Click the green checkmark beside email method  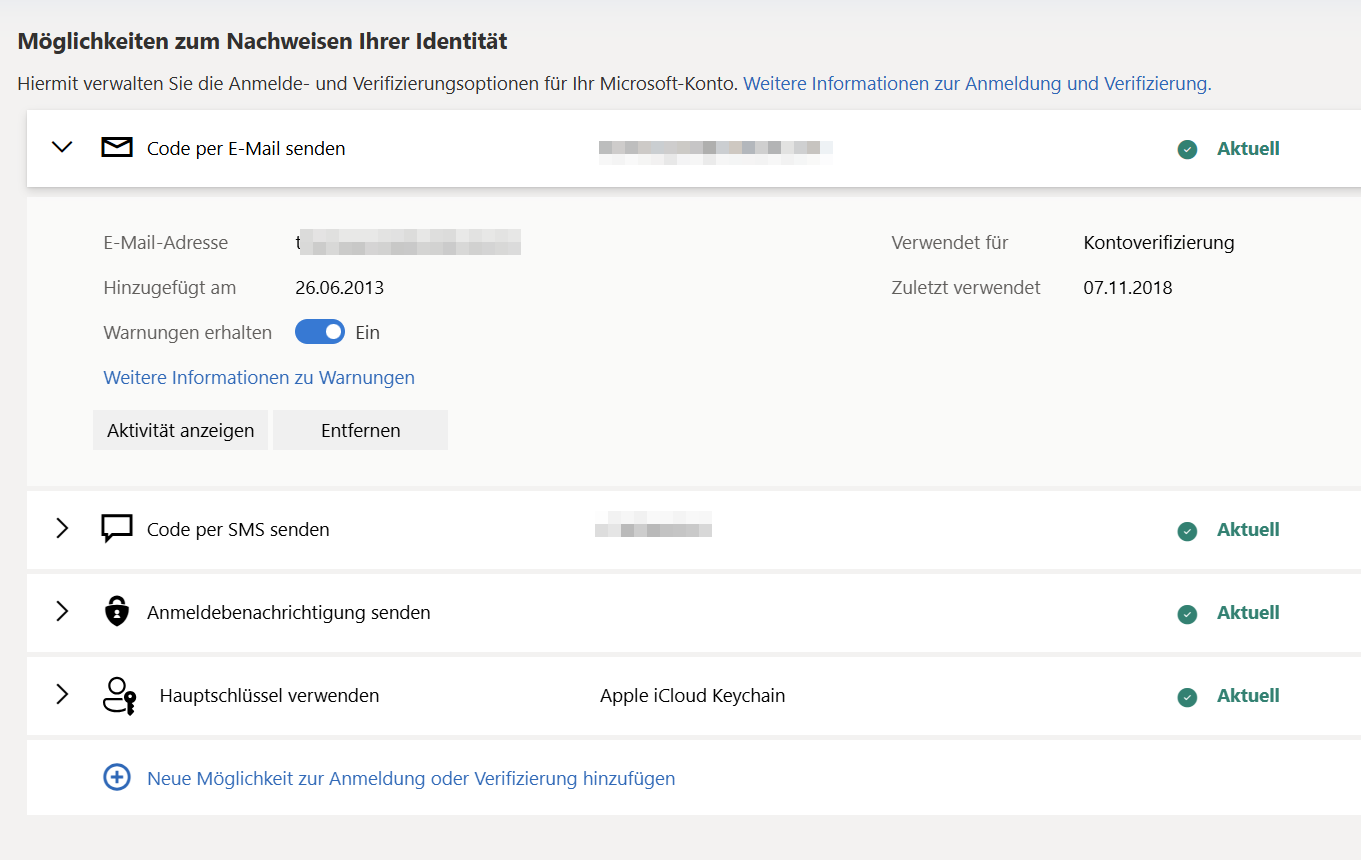pyautogui.click(x=1187, y=148)
